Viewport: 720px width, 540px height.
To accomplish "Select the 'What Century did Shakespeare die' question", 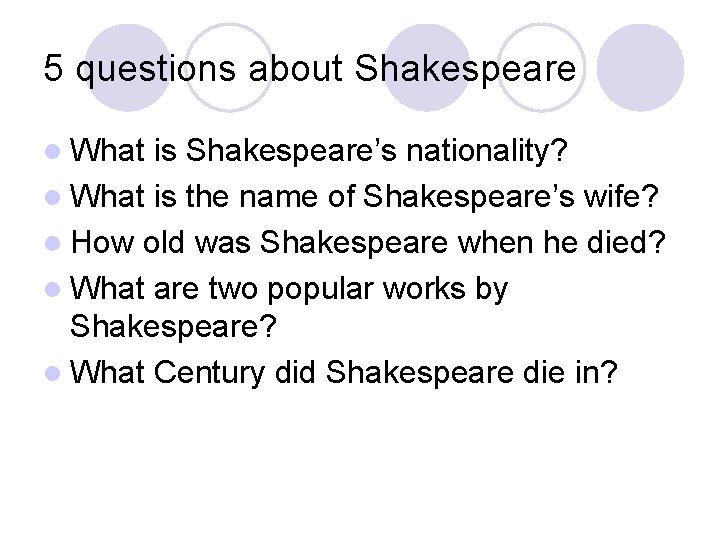I will click(x=346, y=373).
